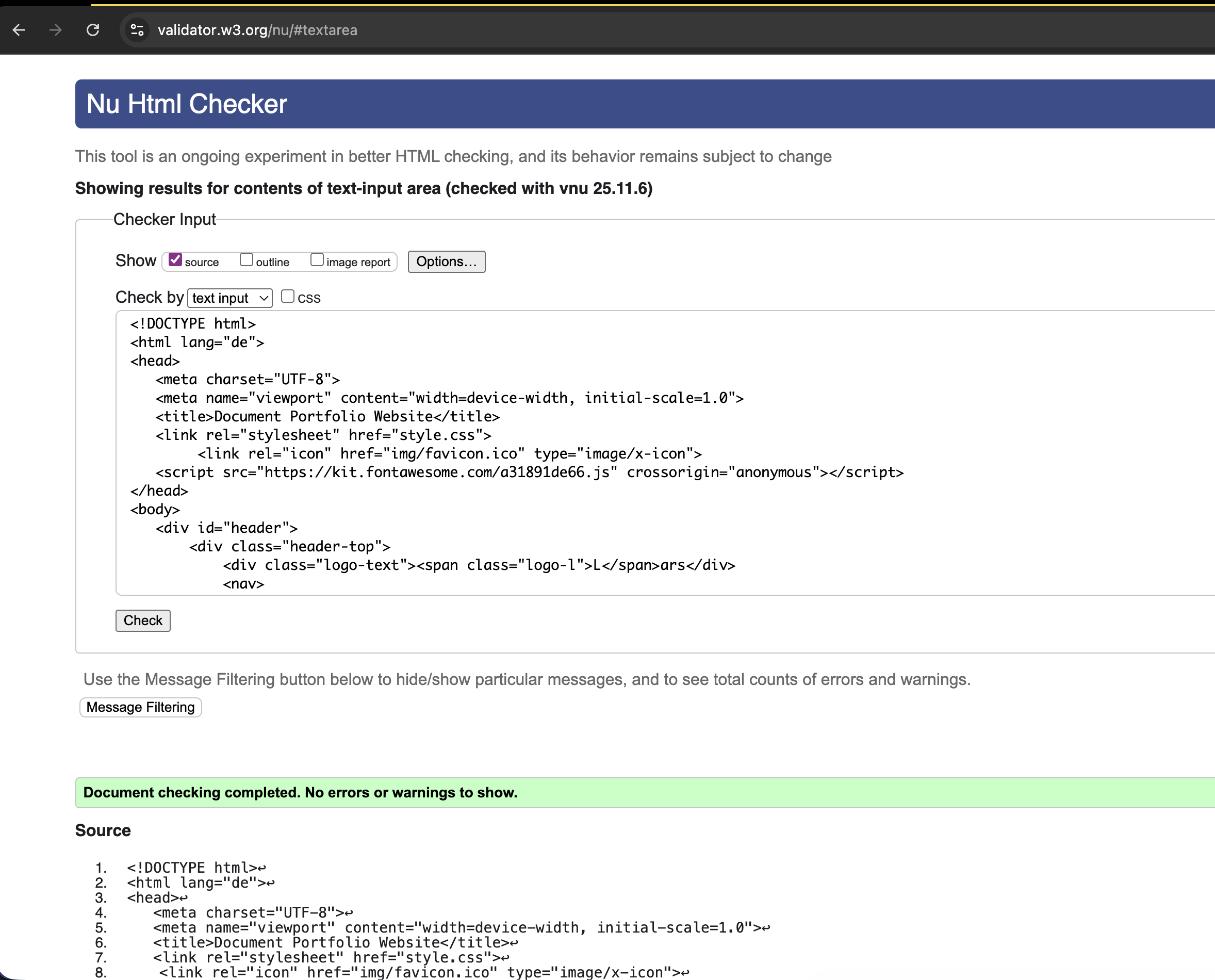
Task: Click 'Showing results for contents of text-input area' text
Action: pos(364,189)
